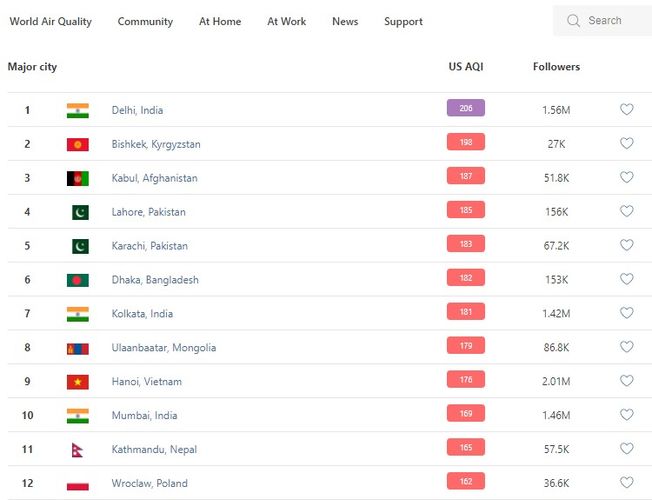
Task: Open Ulaanbaatar, Mongolia city page
Action: pyautogui.click(x=164, y=348)
